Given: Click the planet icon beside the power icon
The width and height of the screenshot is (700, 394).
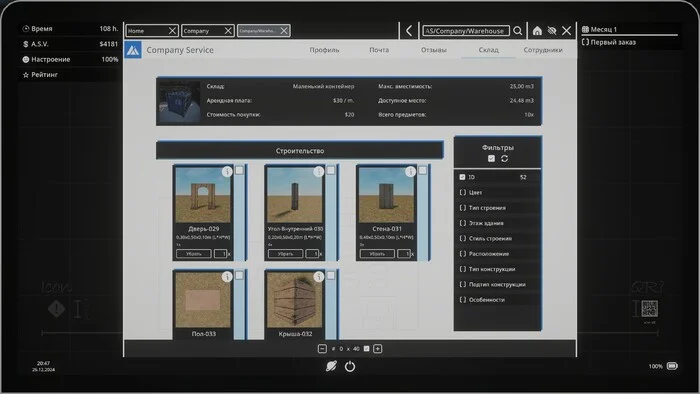Looking at the screenshot, I should coord(331,366).
